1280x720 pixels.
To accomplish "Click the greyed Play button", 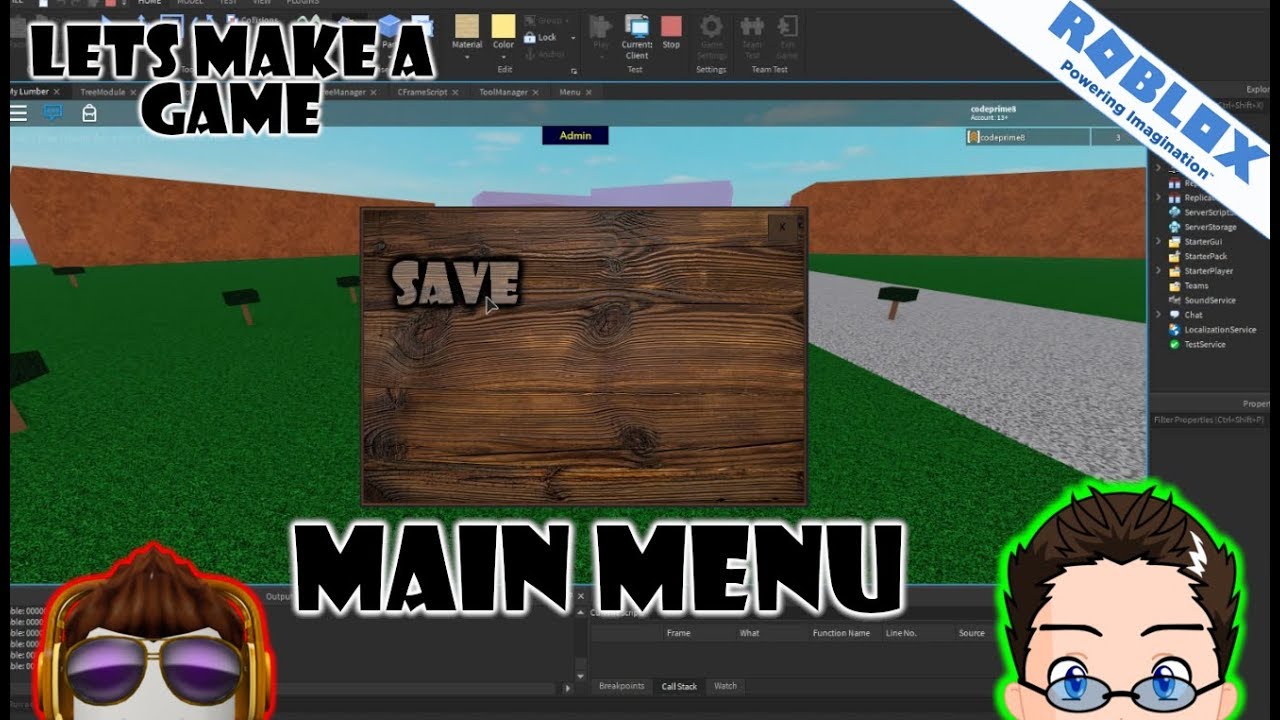I will 601,31.
